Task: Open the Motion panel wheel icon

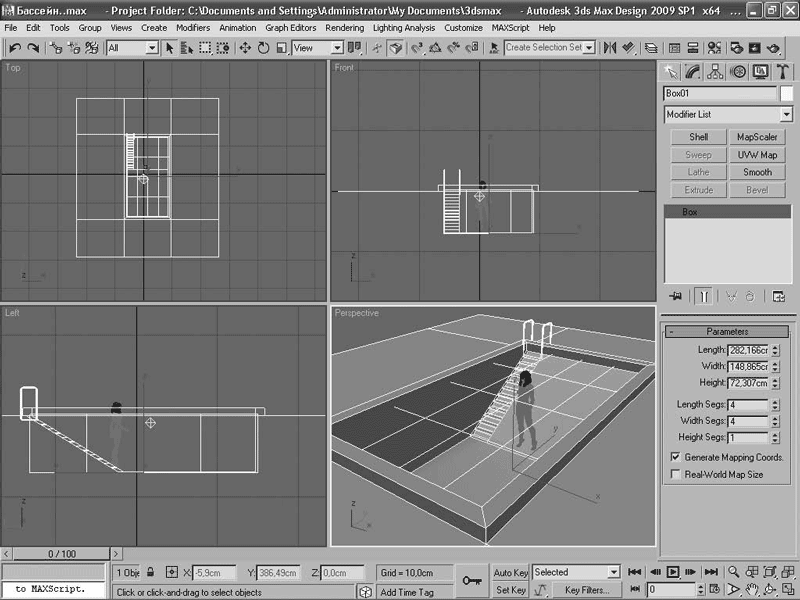Action: (x=737, y=71)
